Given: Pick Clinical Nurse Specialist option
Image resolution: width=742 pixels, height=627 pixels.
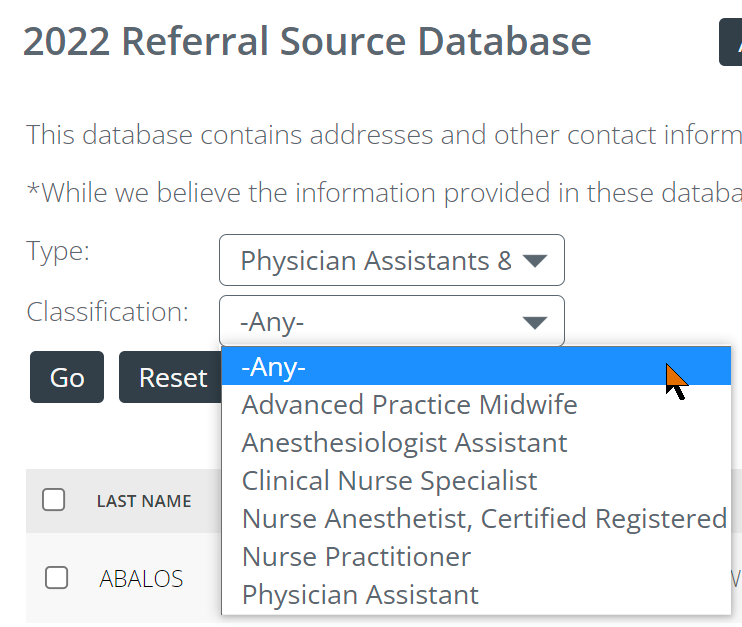Looking at the screenshot, I should pyautogui.click(x=389, y=481).
